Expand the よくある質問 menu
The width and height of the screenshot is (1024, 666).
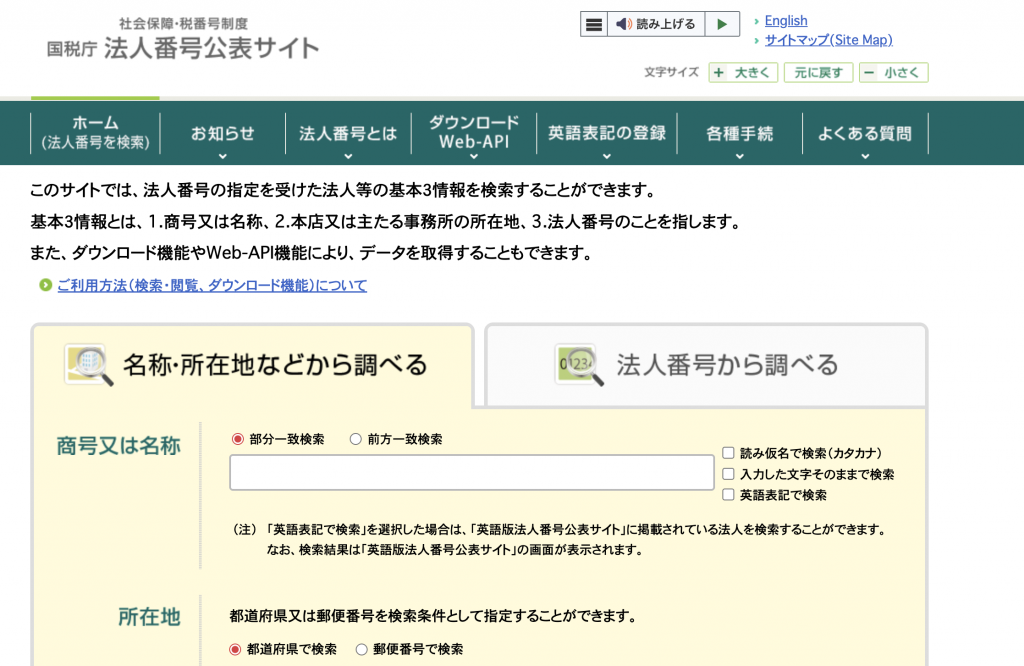click(x=864, y=134)
